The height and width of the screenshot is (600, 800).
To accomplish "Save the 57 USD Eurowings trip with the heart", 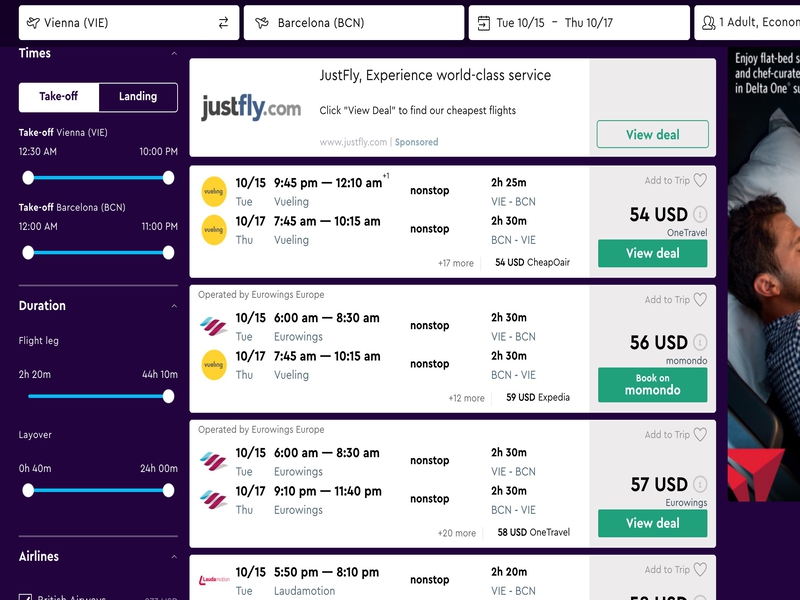I will click(700, 435).
